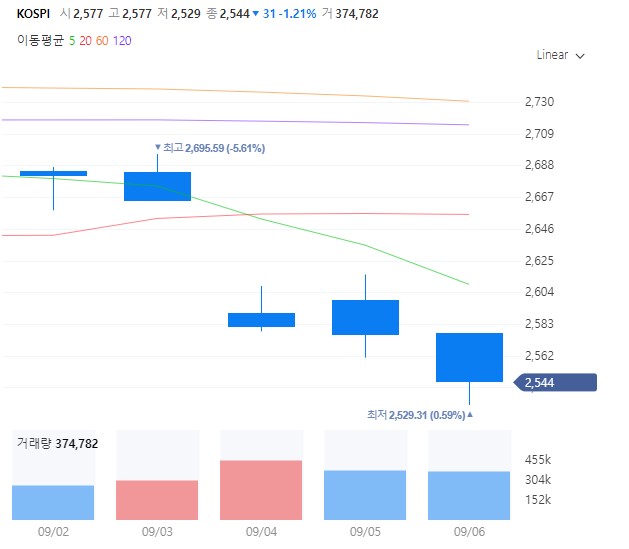This screenshot has height=549, width=629.
Task: Select the 09/04 candlestick body
Action: point(262,320)
